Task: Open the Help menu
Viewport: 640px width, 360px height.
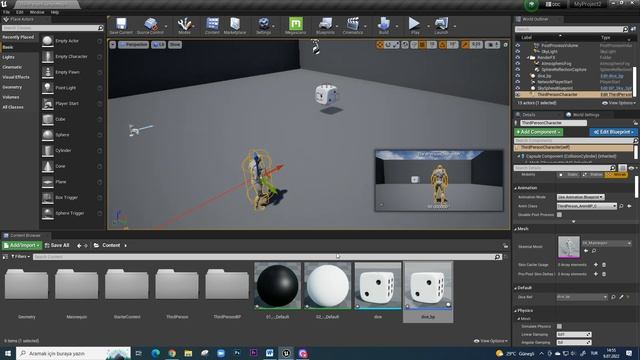Action: [55, 12]
